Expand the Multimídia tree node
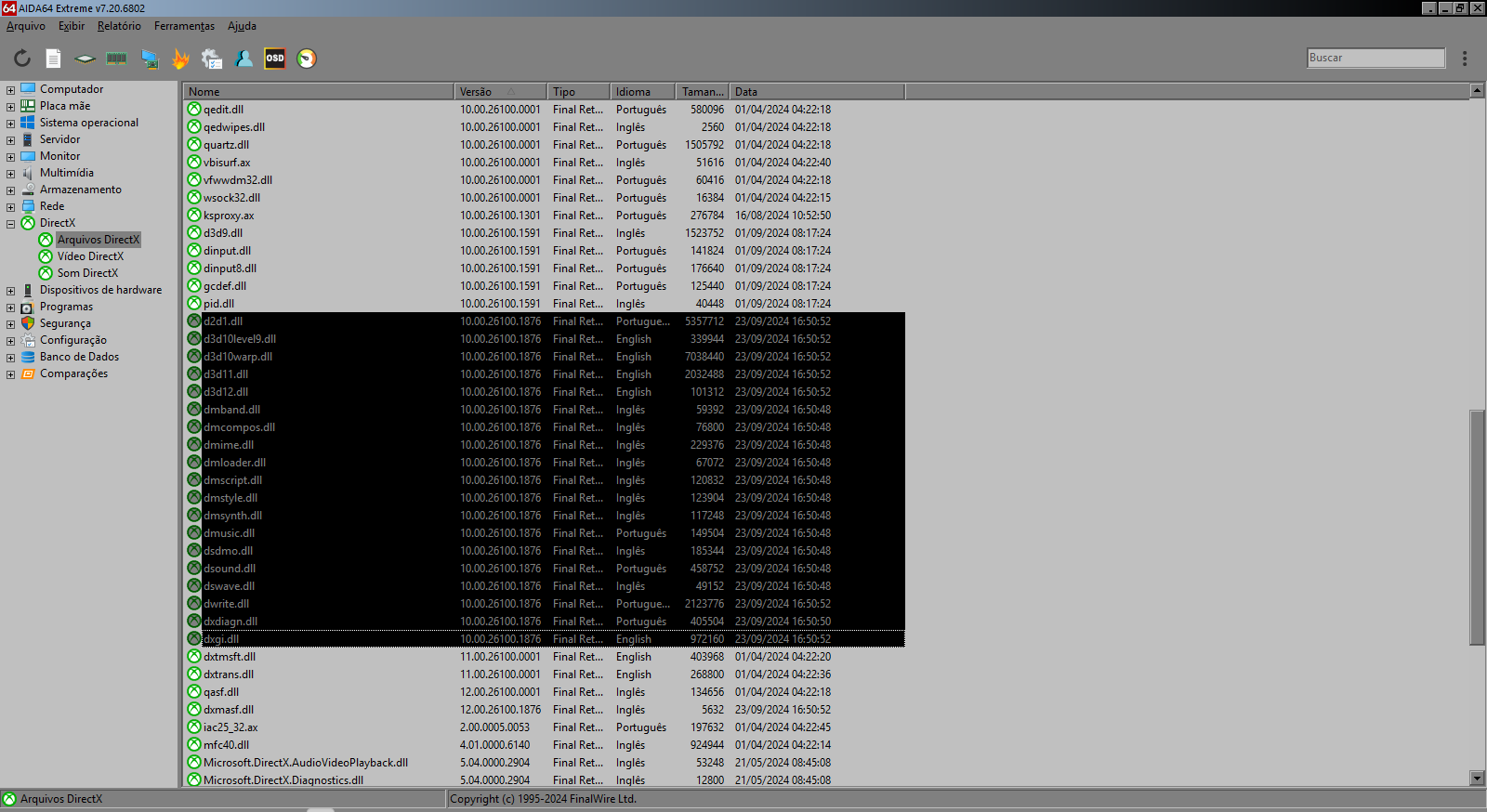 click(10, 174)
